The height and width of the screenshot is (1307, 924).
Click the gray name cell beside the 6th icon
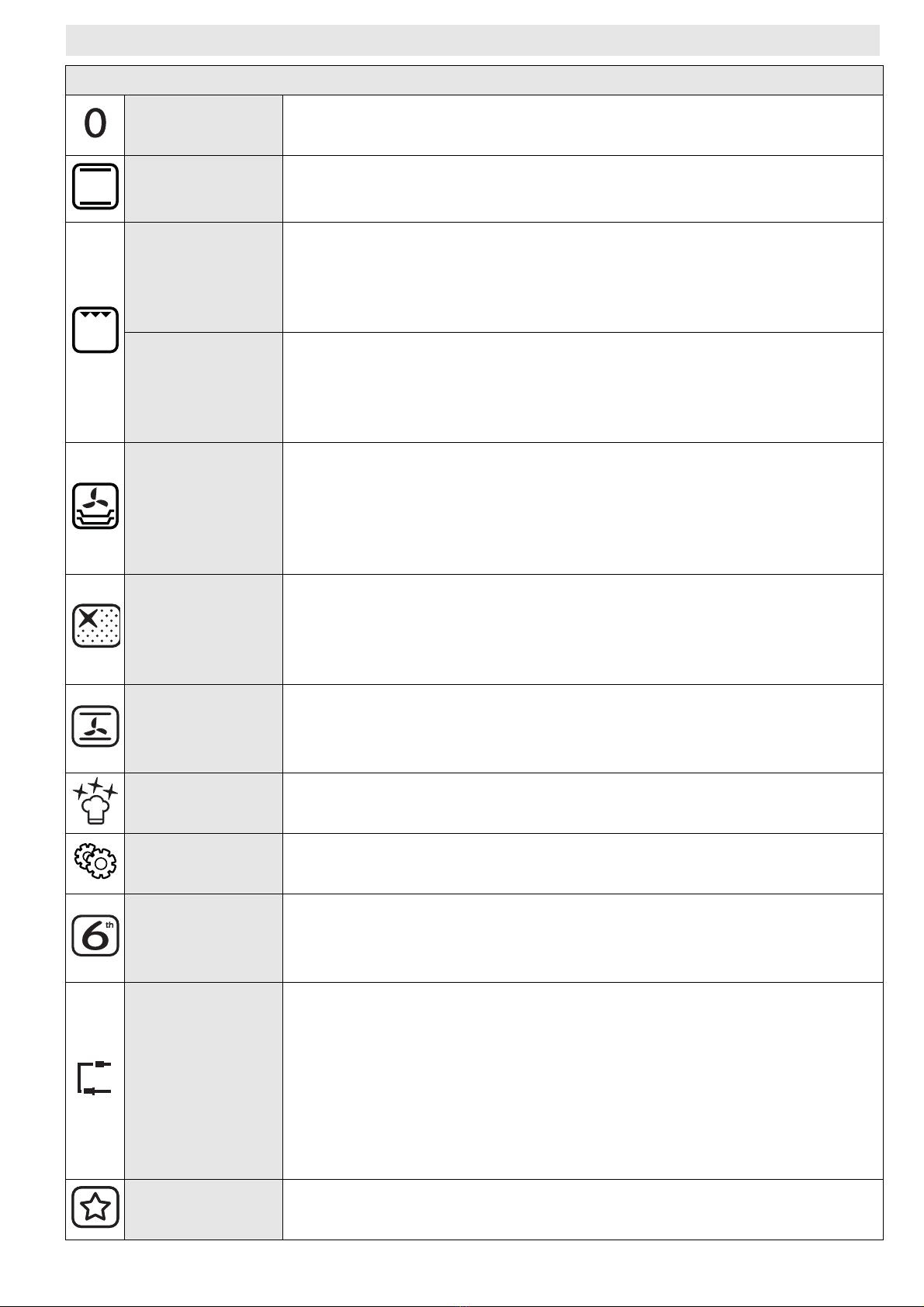tap(203, 938)
